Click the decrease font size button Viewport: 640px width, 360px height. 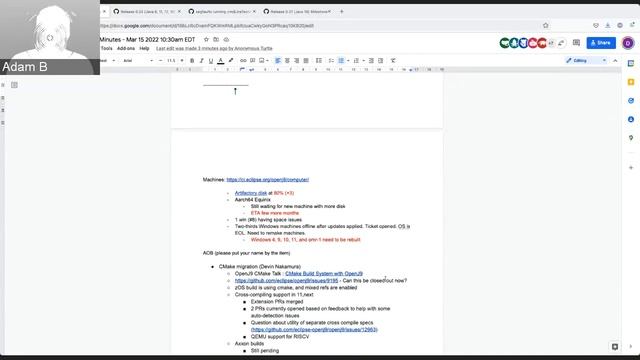[x=160, y=60]
